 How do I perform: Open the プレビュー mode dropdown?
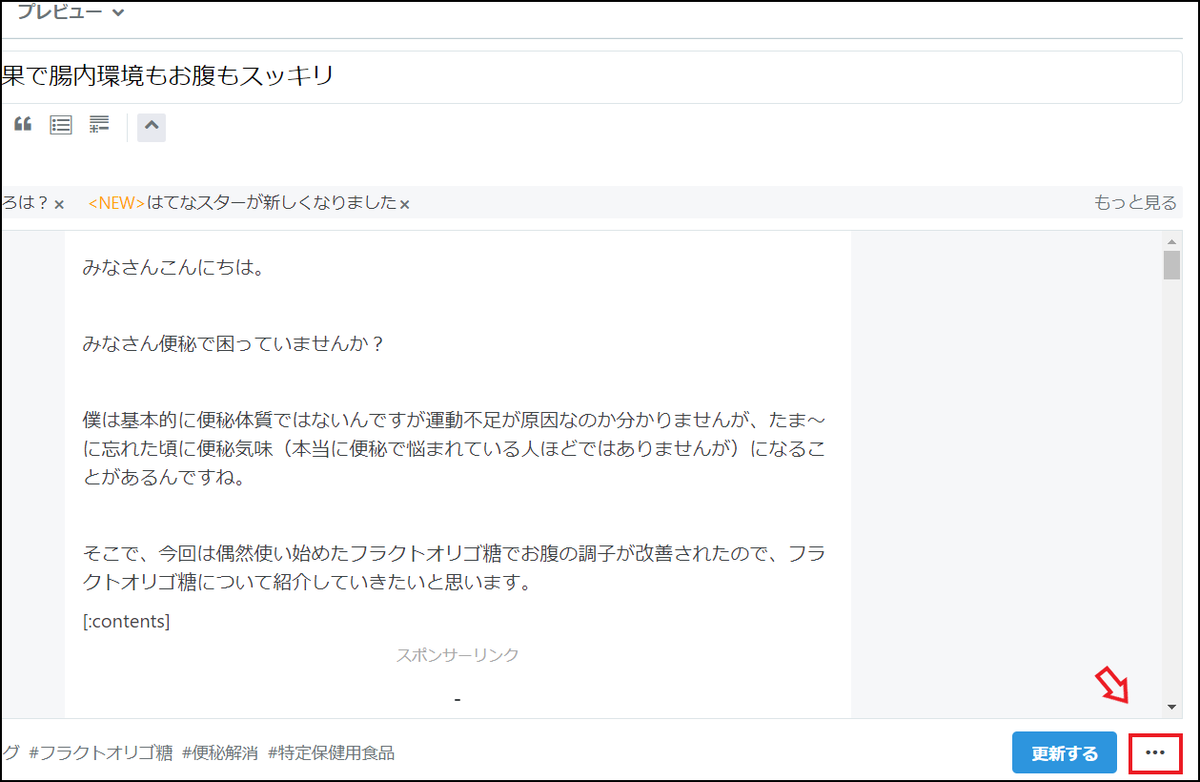[x=70, y=14]
